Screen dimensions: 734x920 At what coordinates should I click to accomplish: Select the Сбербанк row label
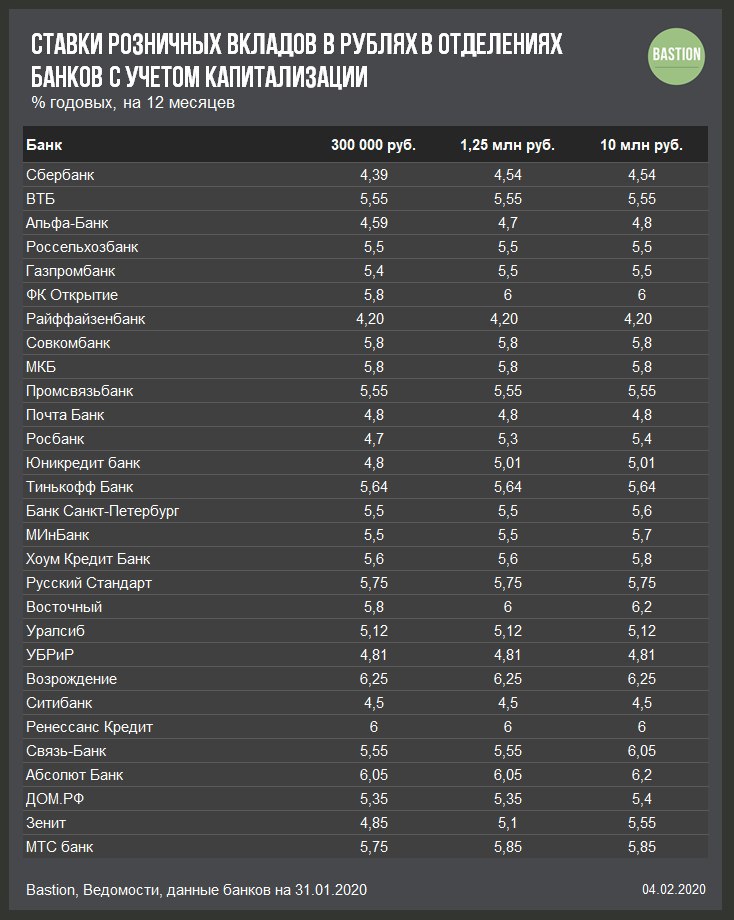61,175
